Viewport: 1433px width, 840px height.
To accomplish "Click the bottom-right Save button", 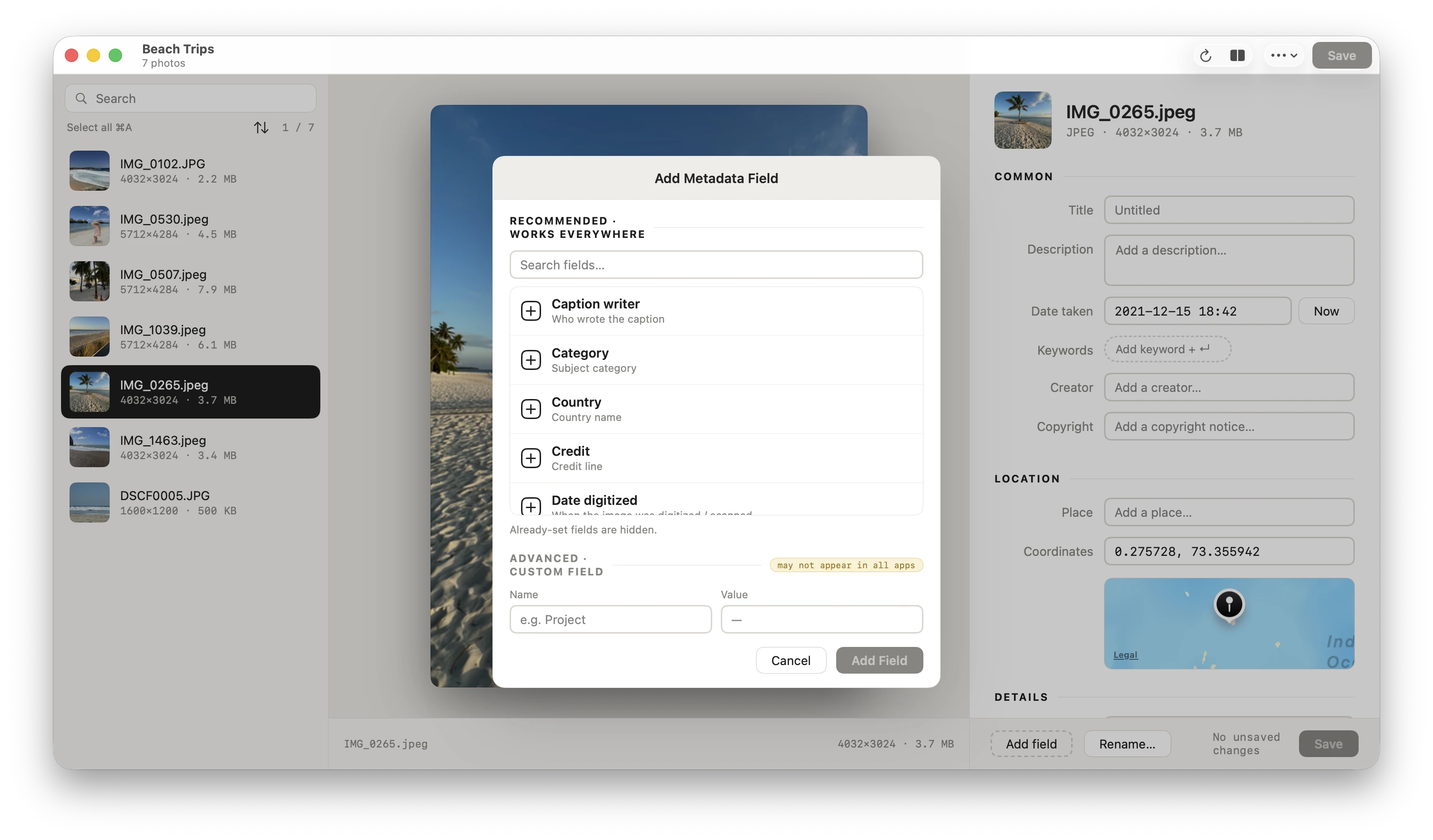I will coord(1328,744).
